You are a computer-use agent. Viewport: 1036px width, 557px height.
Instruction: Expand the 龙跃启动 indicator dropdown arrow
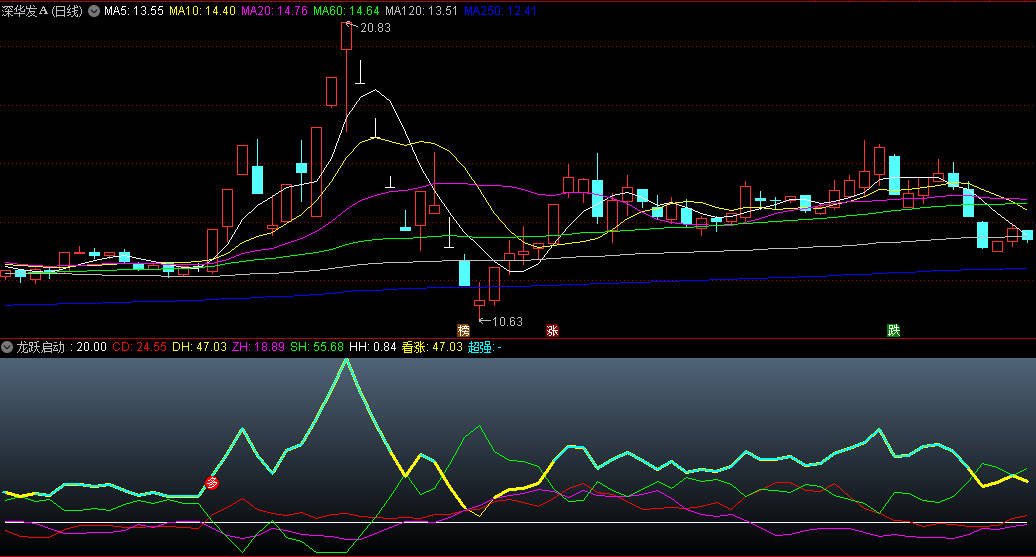tap(8, 347)
